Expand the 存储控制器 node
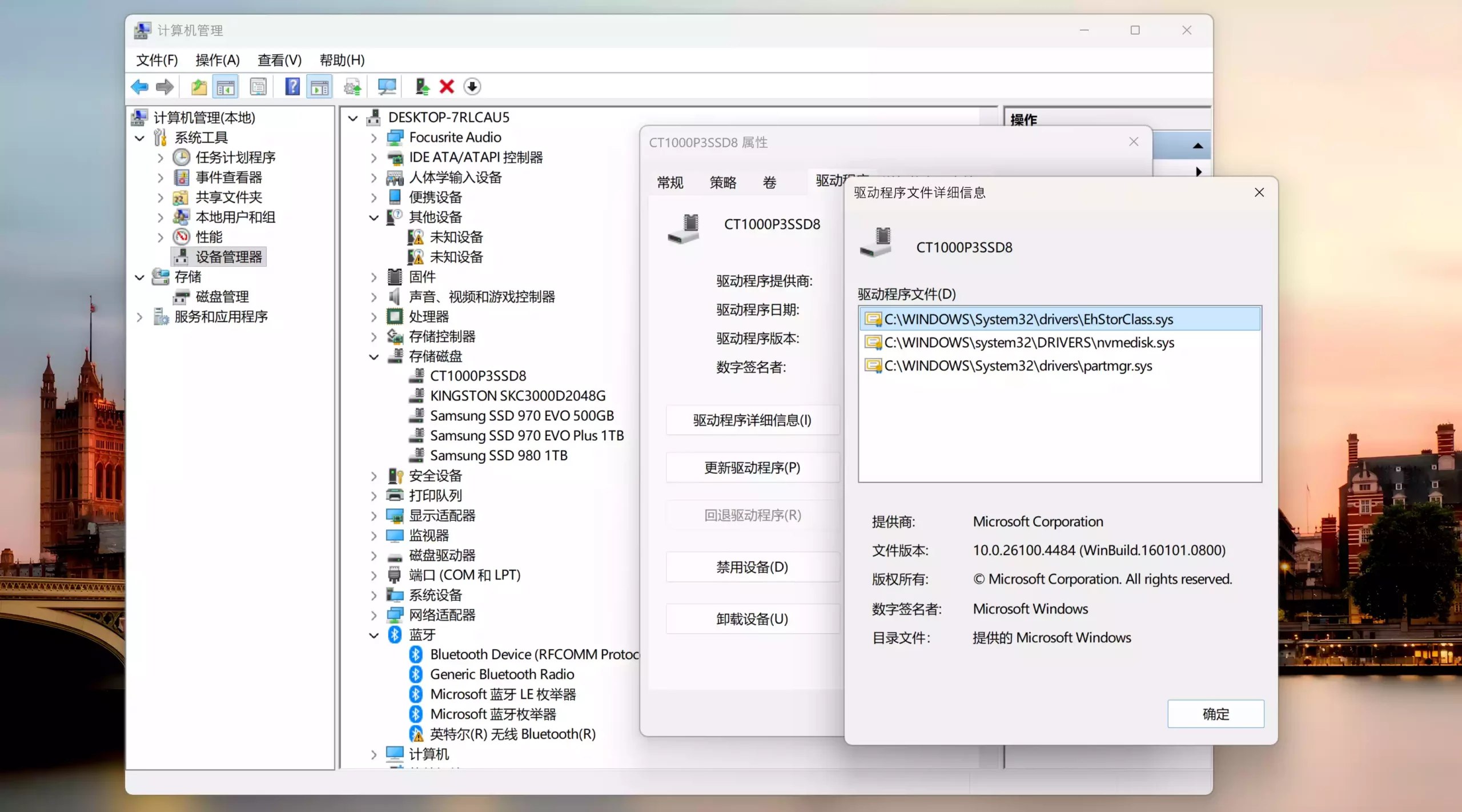 click(374, 336)
